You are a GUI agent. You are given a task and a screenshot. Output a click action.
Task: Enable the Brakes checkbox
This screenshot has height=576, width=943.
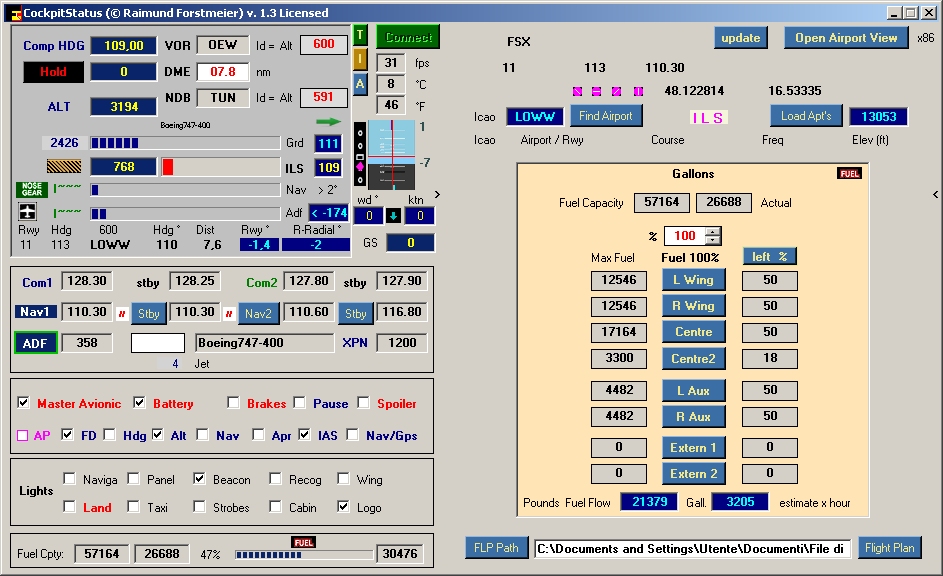(x=233, y=402)
